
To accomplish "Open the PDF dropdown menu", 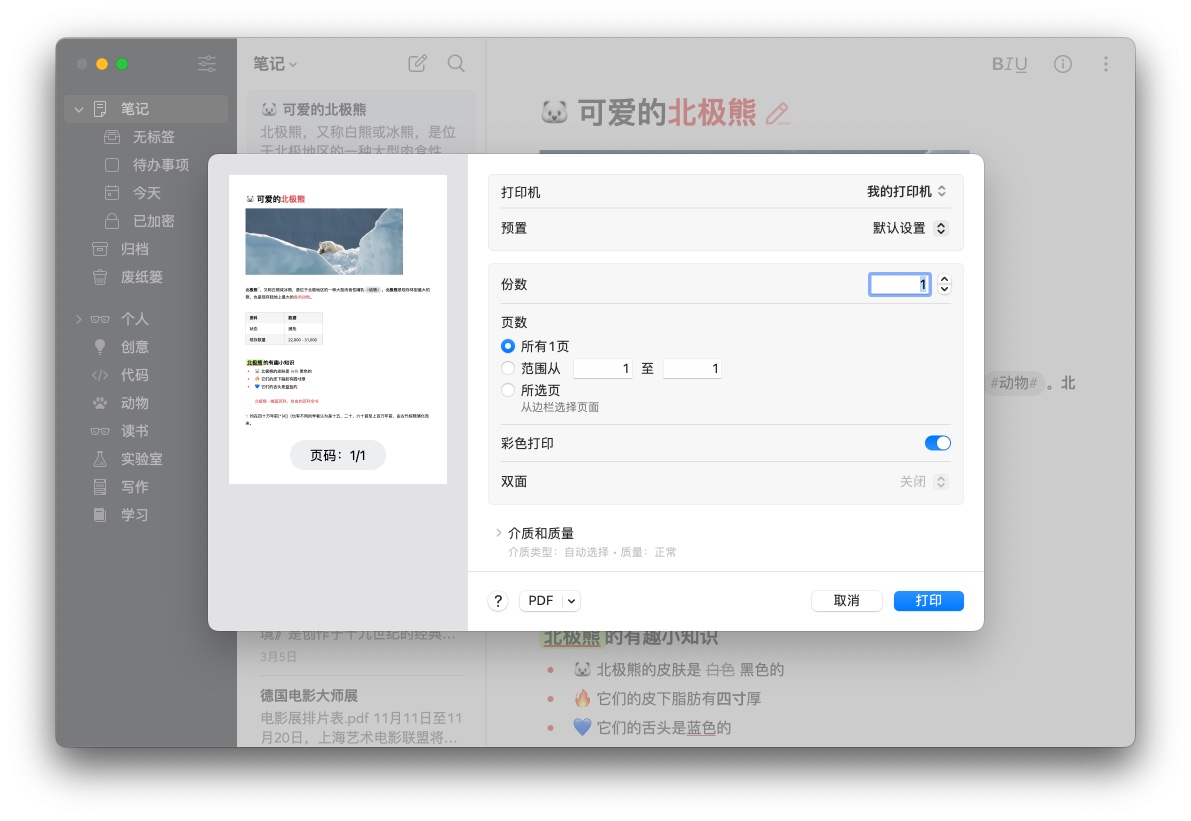I will tap(571, 601).
